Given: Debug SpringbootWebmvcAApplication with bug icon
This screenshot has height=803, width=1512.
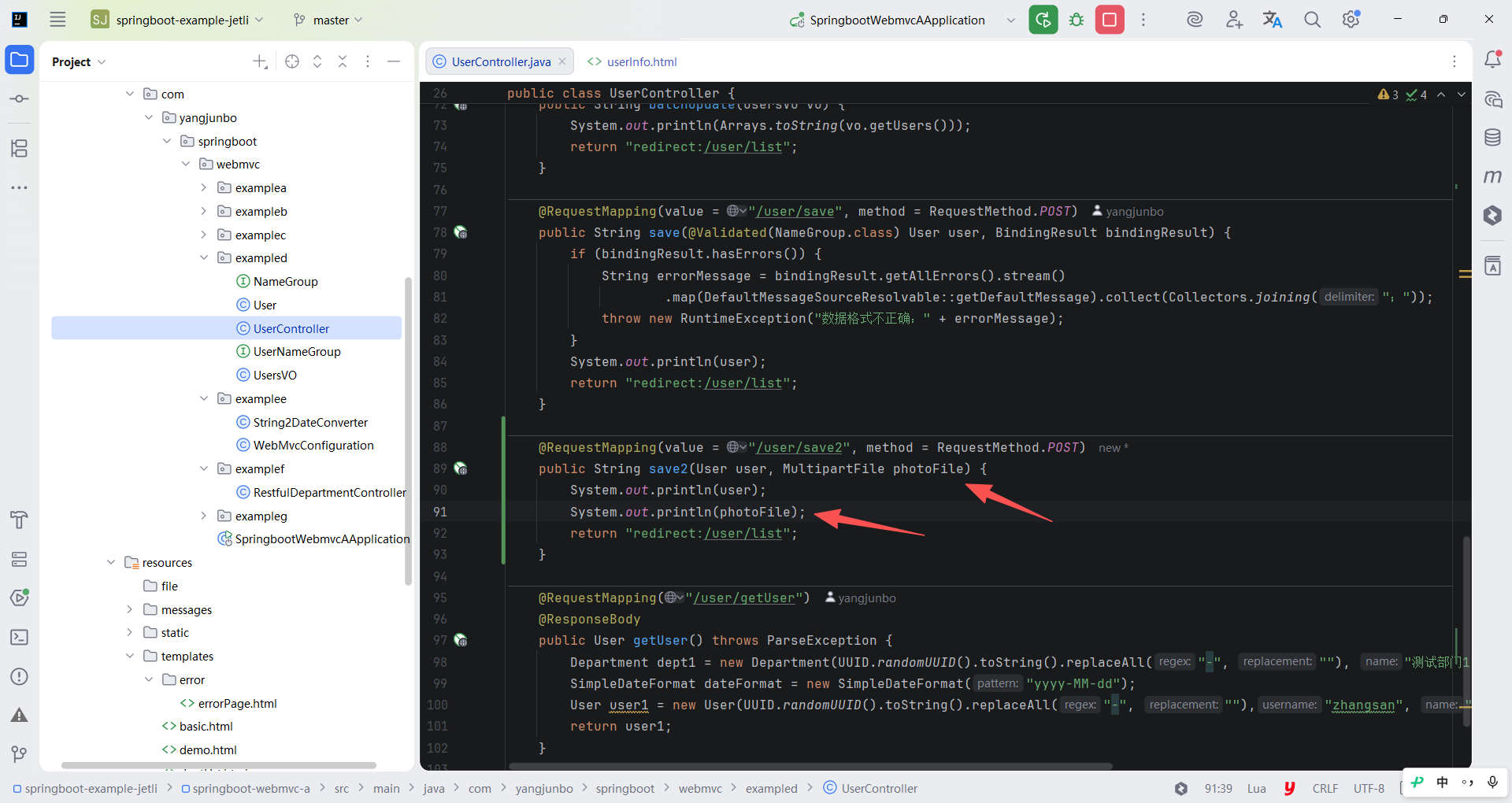Looking at the screenshot, I should click(x=1077, y=20).
